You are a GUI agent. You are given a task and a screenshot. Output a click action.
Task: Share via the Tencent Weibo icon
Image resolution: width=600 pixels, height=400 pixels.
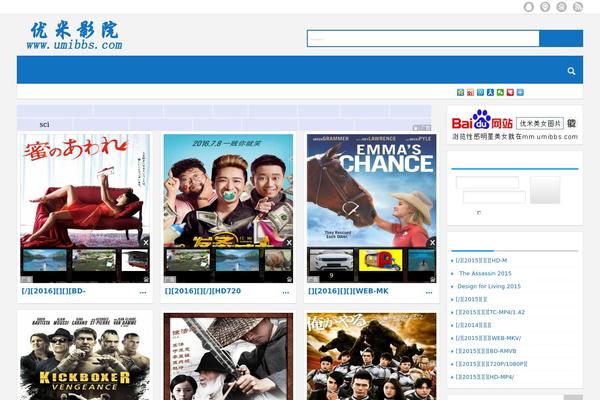tap(480, 92)
